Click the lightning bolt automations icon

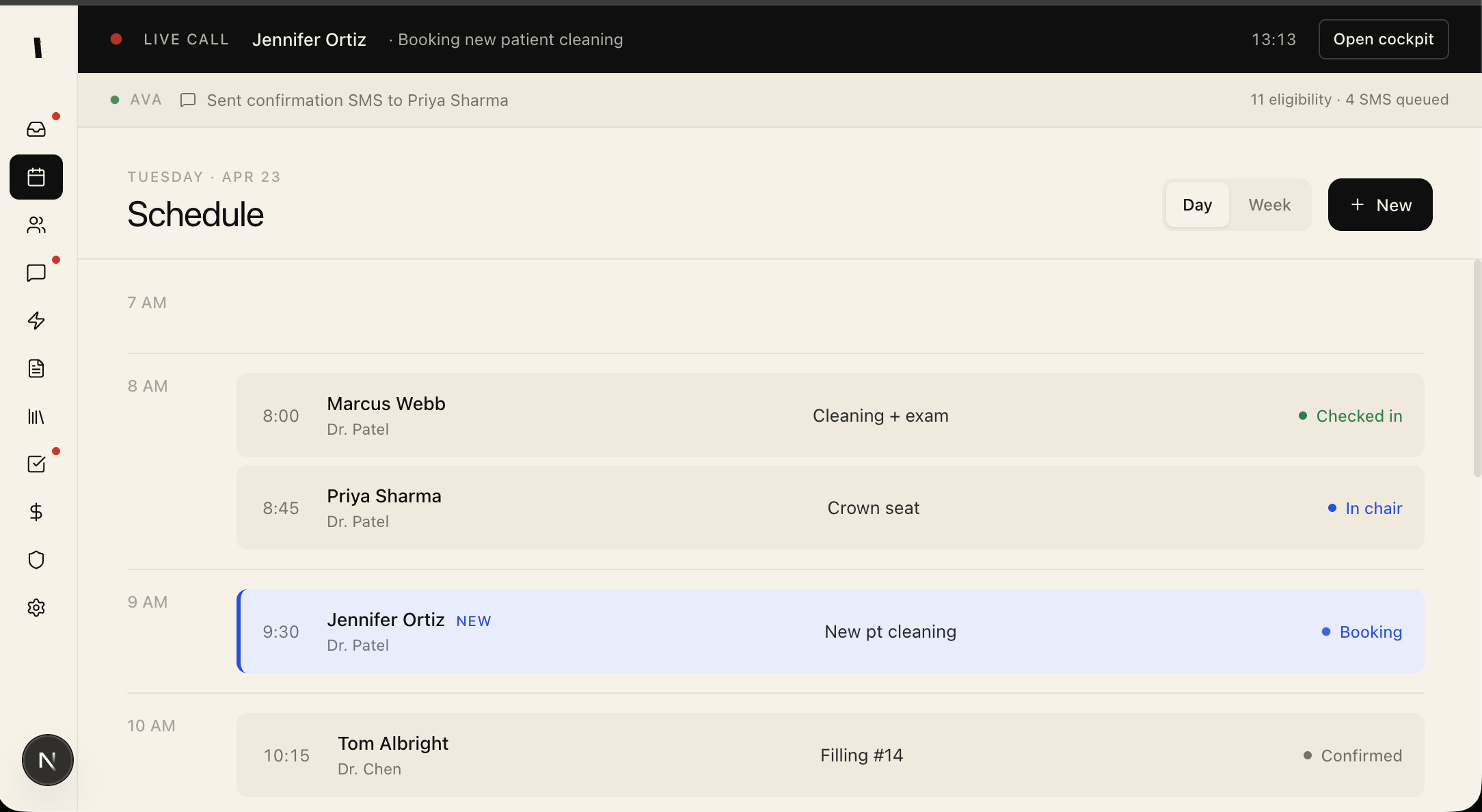(x=36, y=321)
